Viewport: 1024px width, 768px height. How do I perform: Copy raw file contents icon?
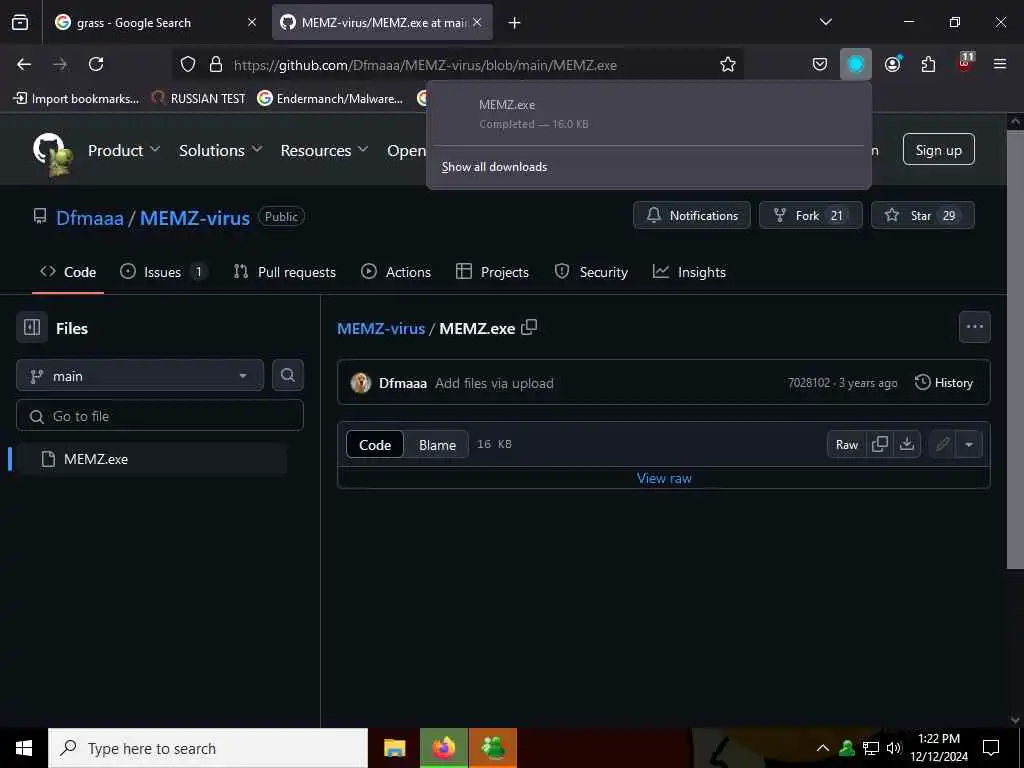pyautogui.click(x=880, y=445)
